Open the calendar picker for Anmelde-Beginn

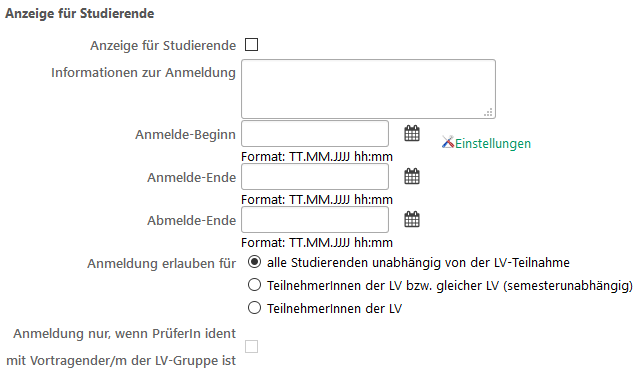click(x=412, y=134)
